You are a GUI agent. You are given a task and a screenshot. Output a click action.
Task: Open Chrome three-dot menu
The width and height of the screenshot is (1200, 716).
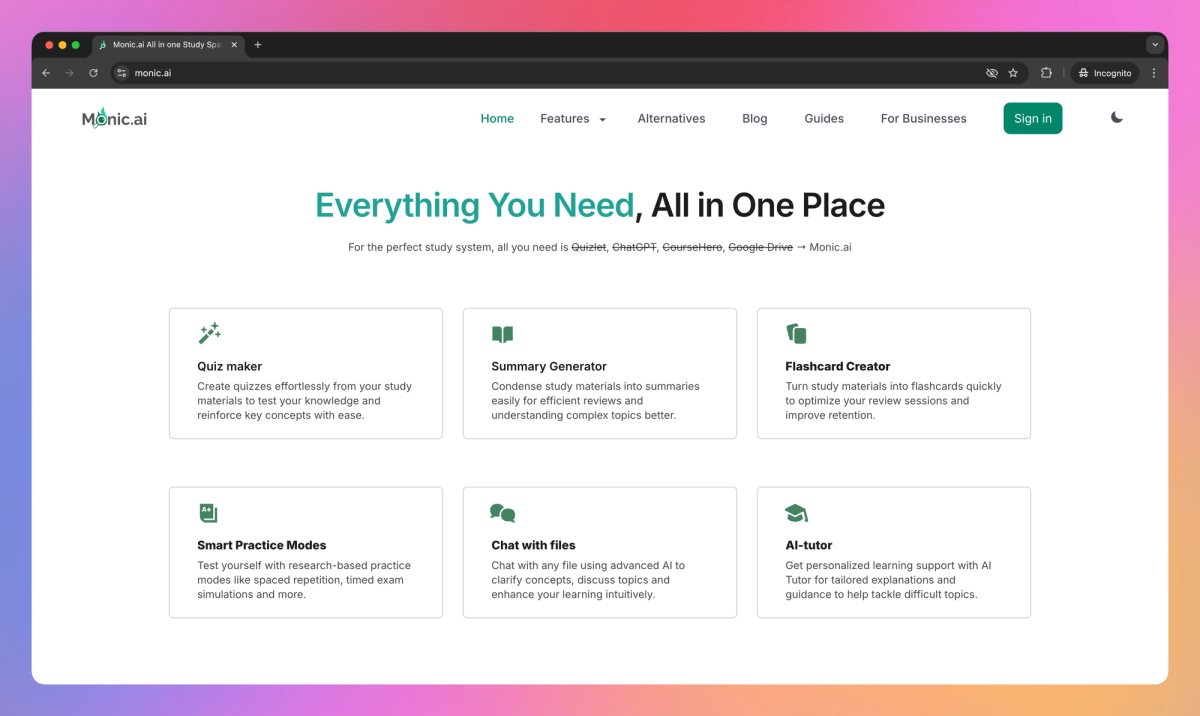pos(1154,73)
